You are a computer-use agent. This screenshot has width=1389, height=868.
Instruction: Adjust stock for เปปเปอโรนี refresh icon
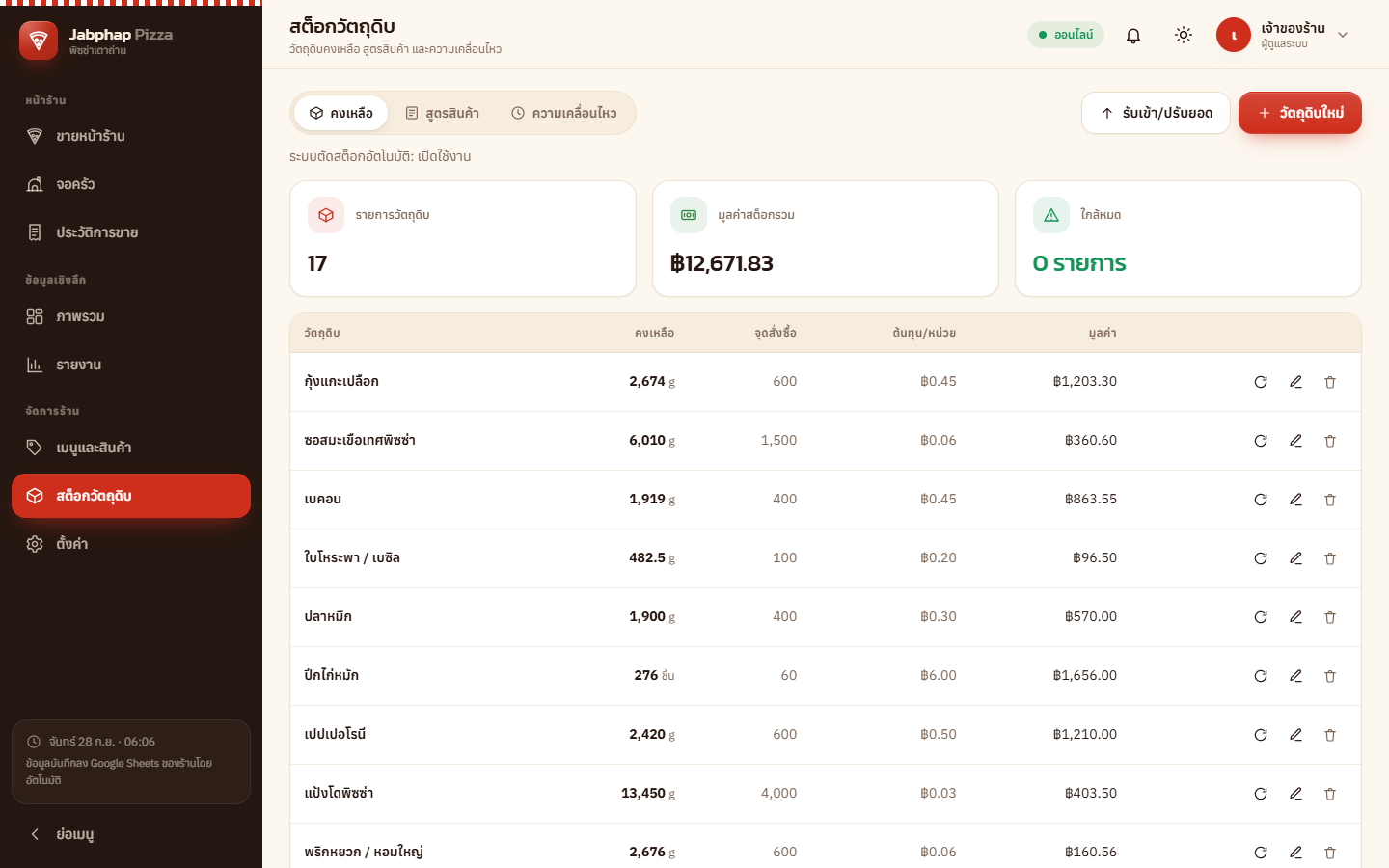pos(1261,735)
